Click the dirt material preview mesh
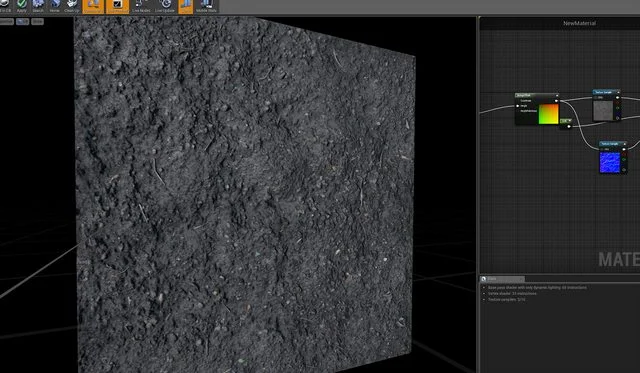640x373 pixels. point(245,196)
